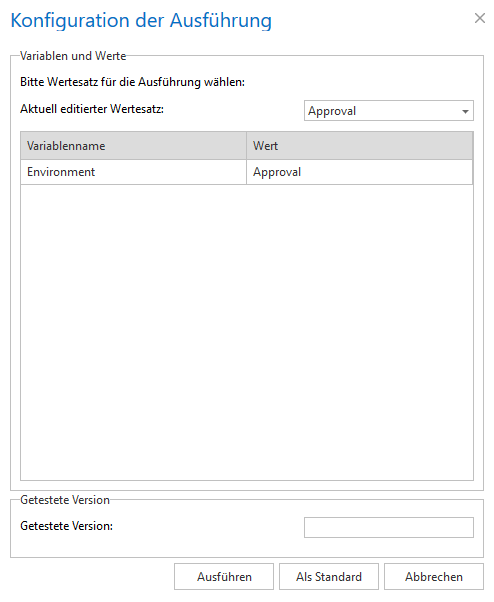Click the Wert column header

coord(360,146)
